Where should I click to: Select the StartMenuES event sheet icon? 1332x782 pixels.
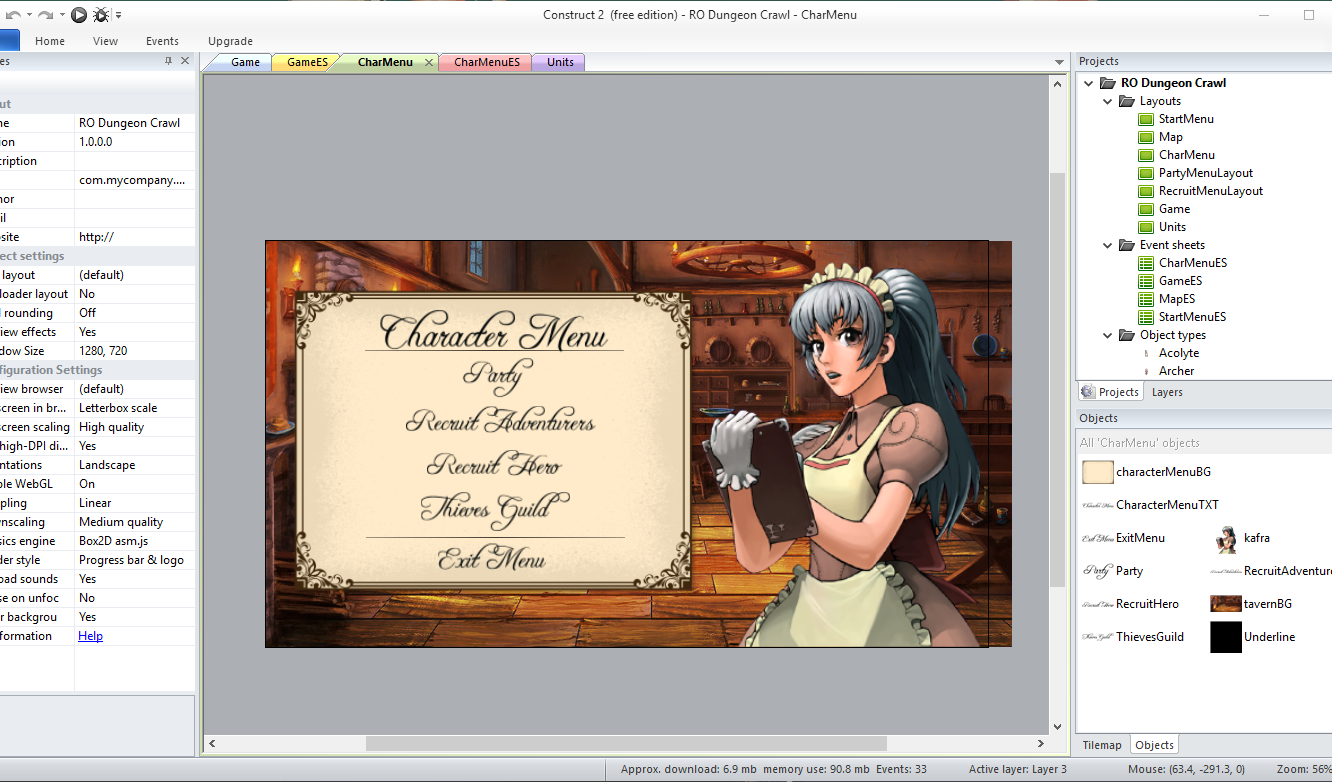tap(1146, 317)
